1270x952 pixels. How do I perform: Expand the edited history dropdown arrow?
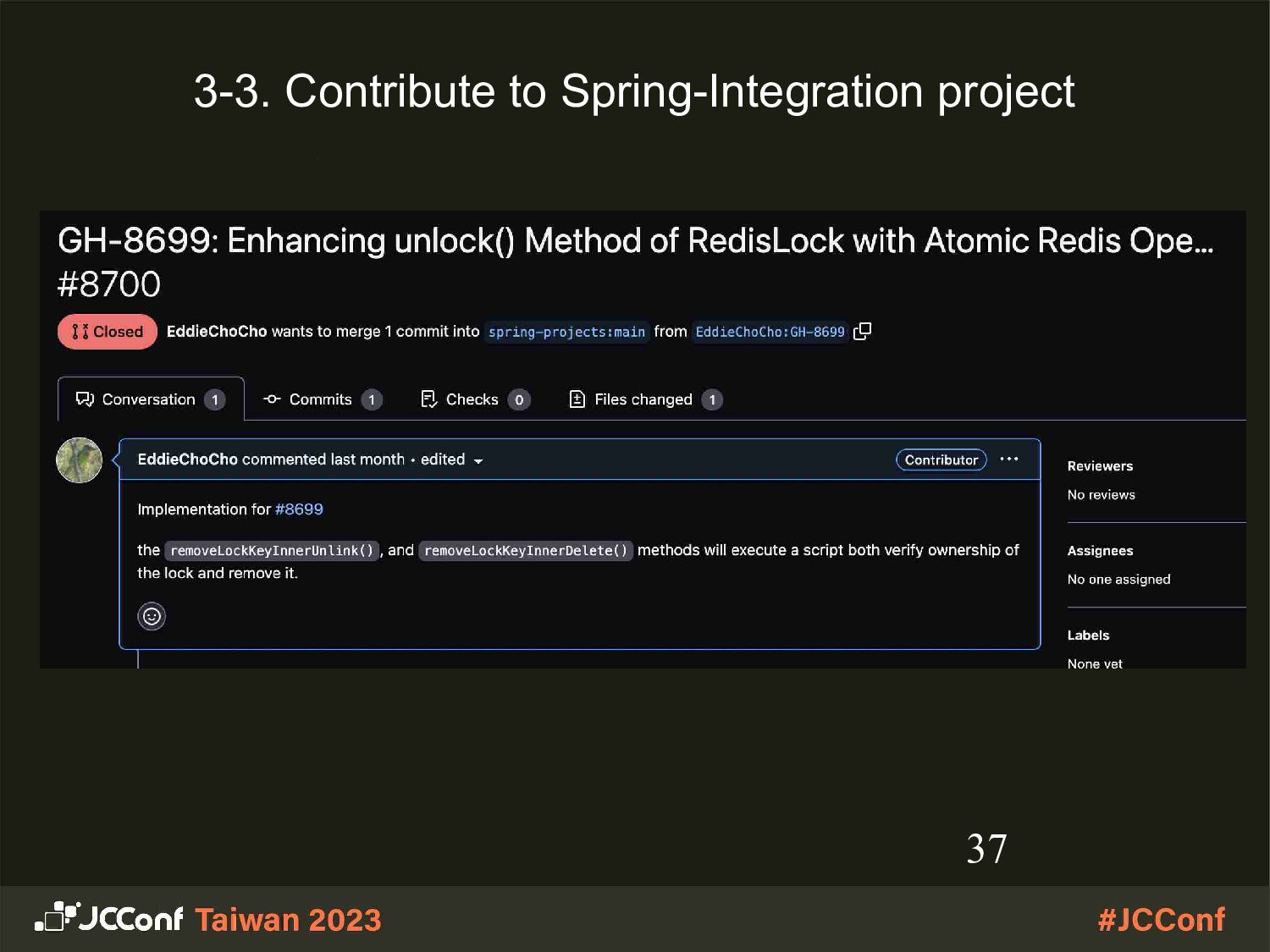click(x=478, y=461)
